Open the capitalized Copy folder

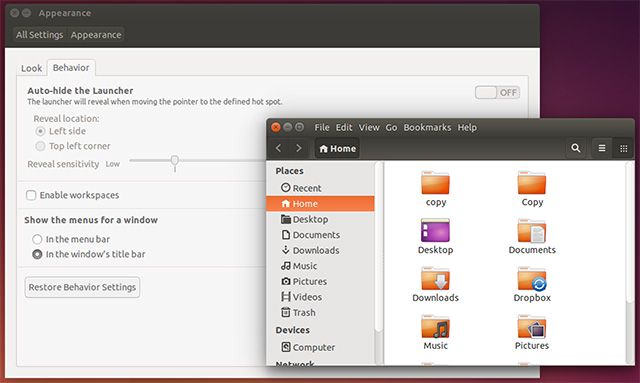click(531, 183)
